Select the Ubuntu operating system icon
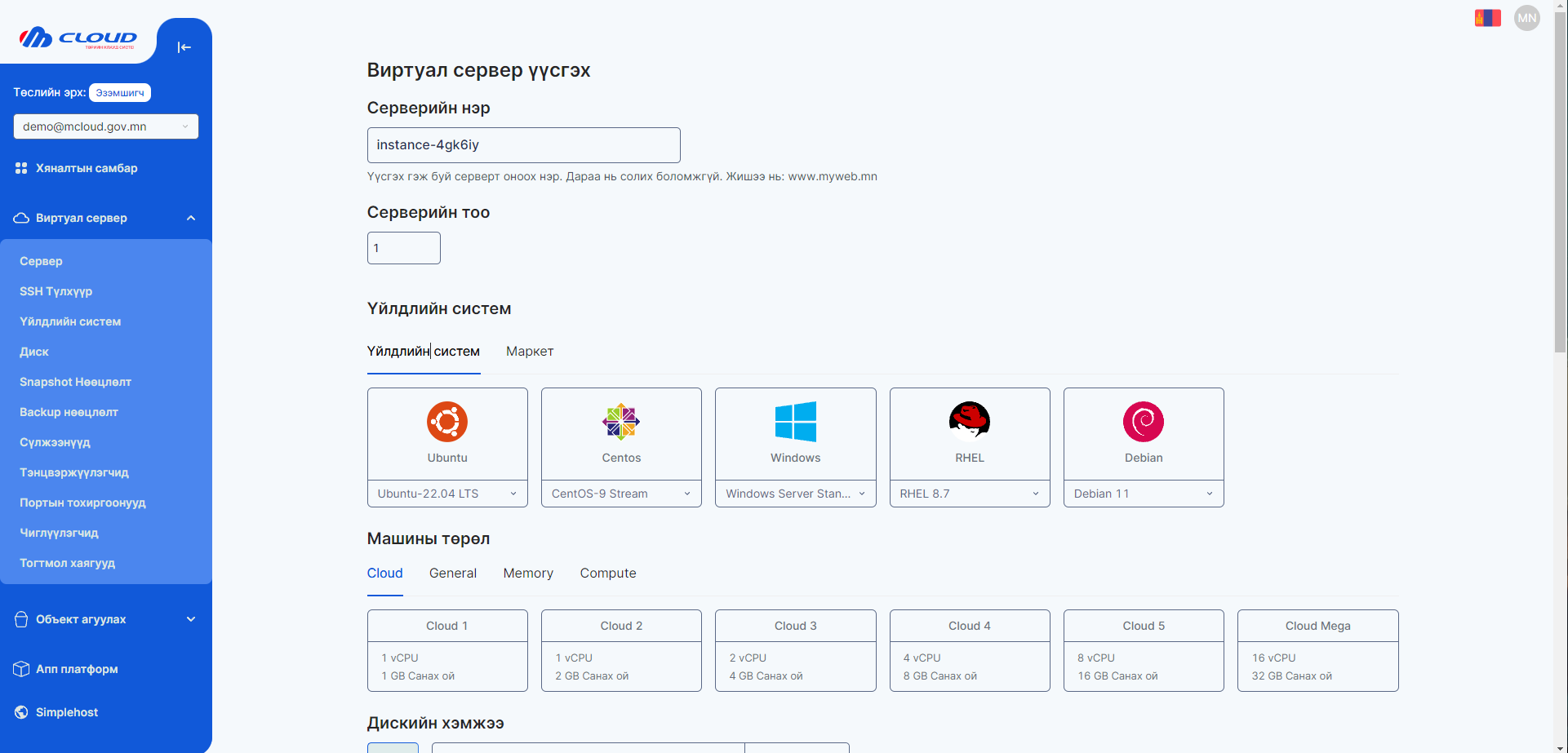1568x753 pixels. point(447,422)
